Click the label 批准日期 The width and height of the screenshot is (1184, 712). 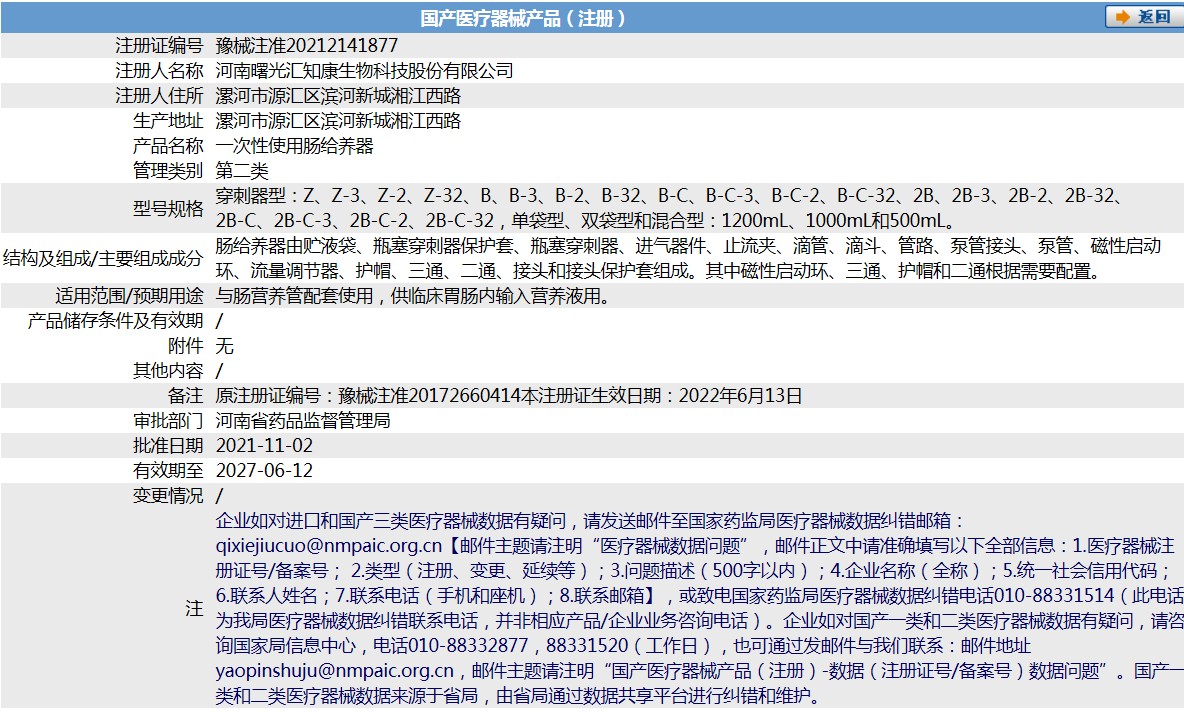168,445
